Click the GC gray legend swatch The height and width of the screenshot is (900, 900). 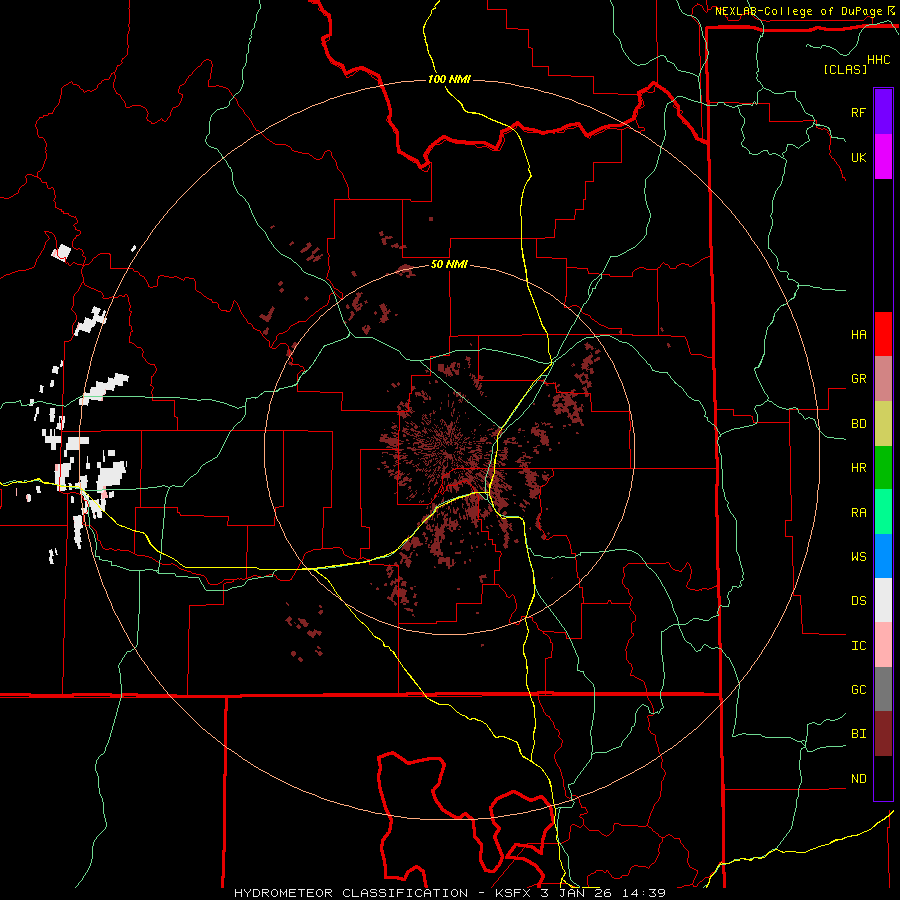point(883,689)
